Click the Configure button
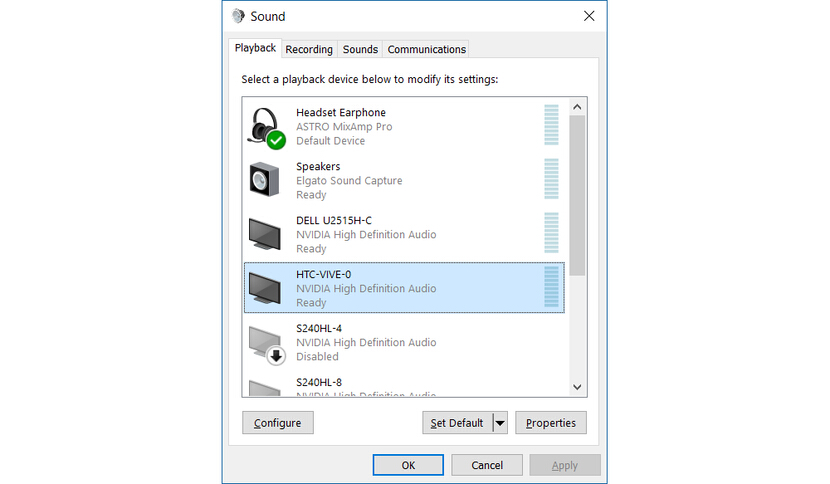This screenshot has width=830, height=484. (277, 423)
